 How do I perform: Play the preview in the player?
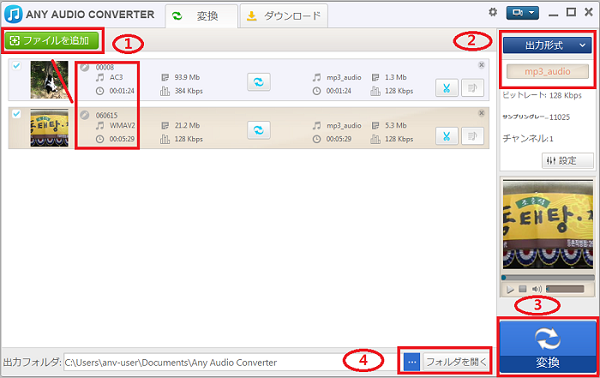(510, 289)
